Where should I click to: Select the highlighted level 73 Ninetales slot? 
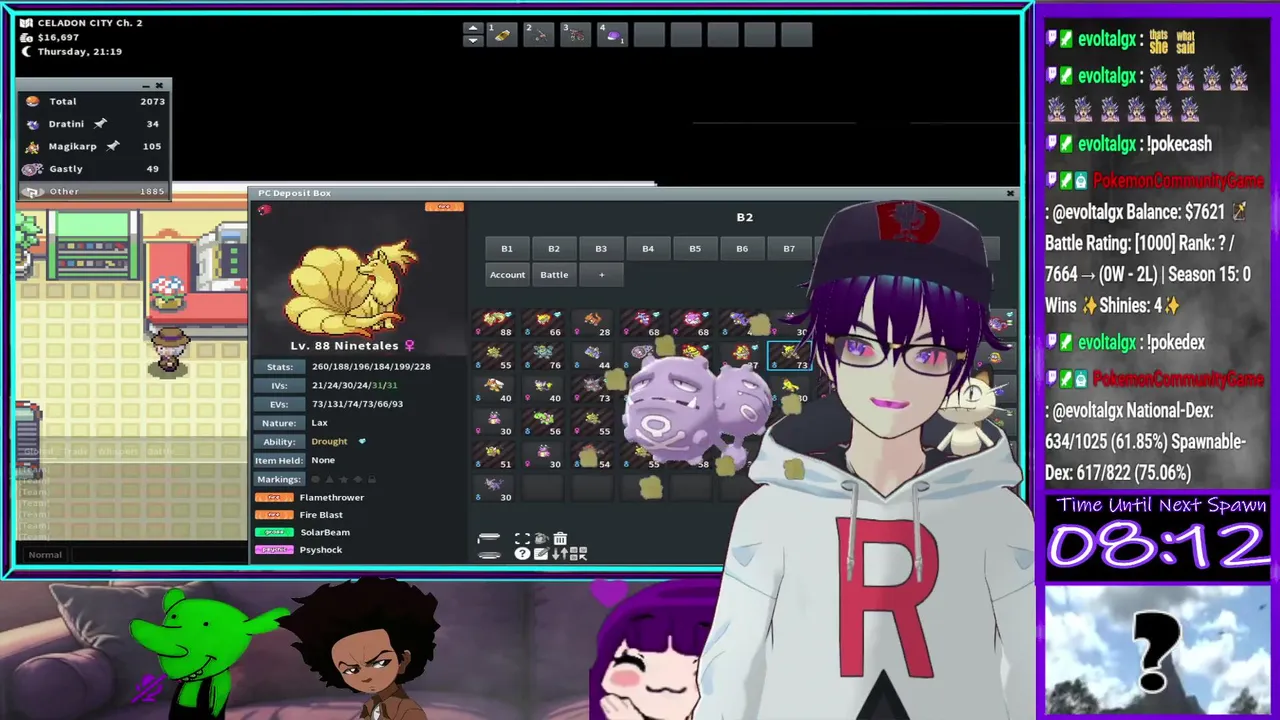pos(791,357)
